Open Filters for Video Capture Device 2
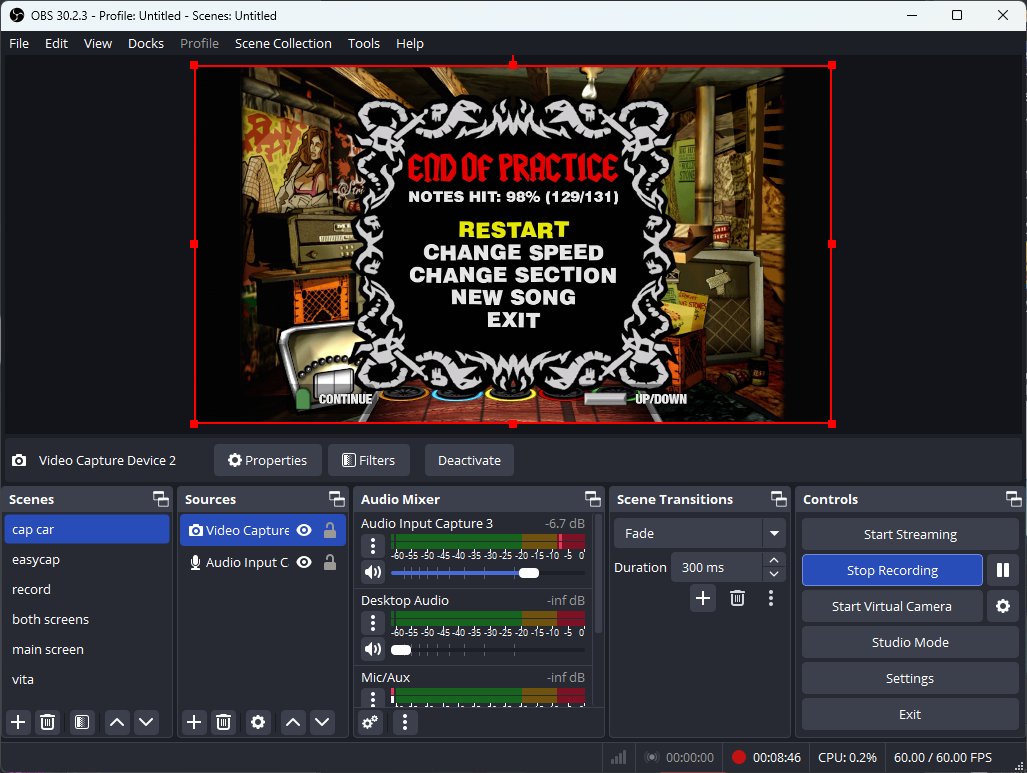 [369, 461]
